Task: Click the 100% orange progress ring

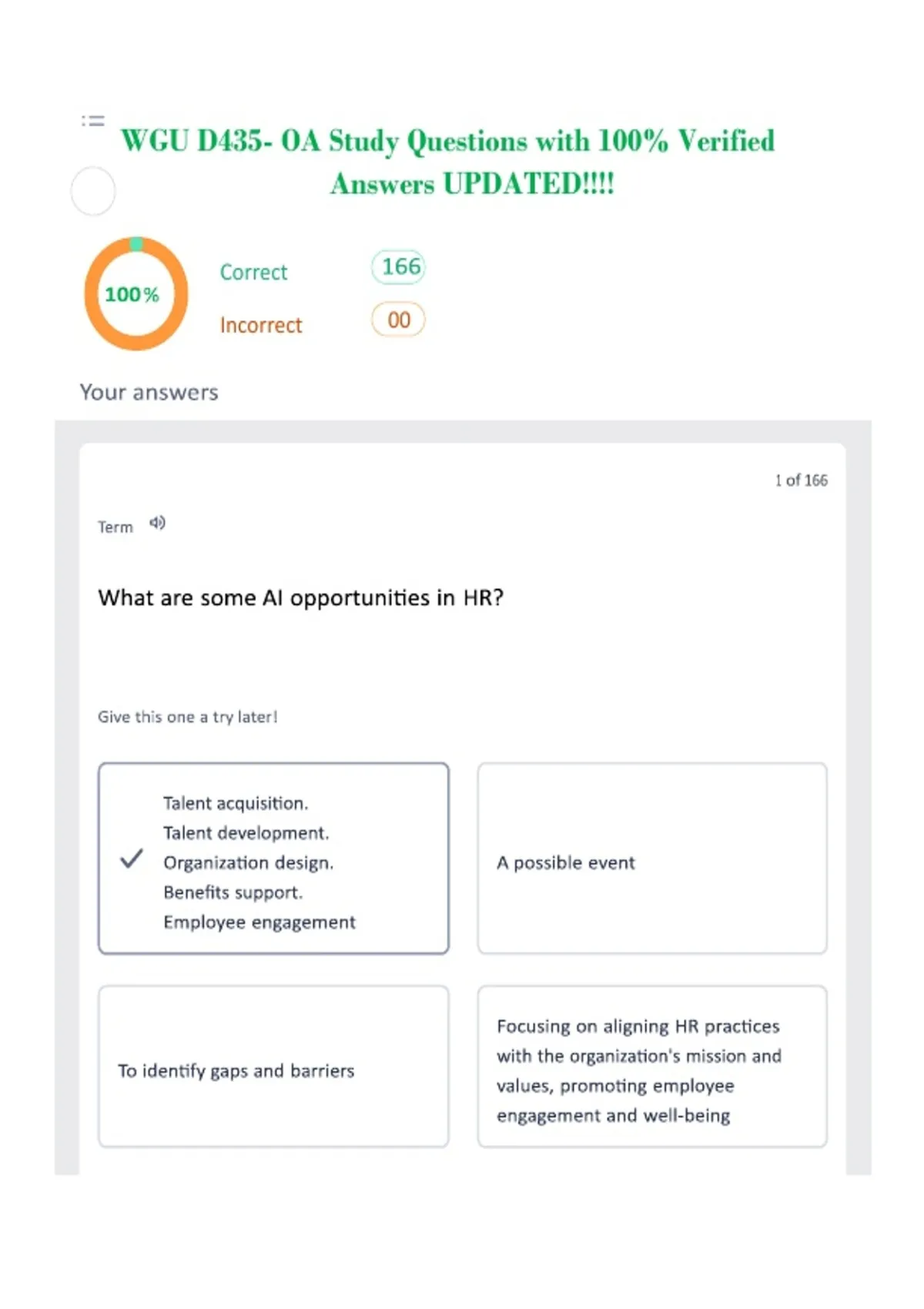Action: [136, 293]
